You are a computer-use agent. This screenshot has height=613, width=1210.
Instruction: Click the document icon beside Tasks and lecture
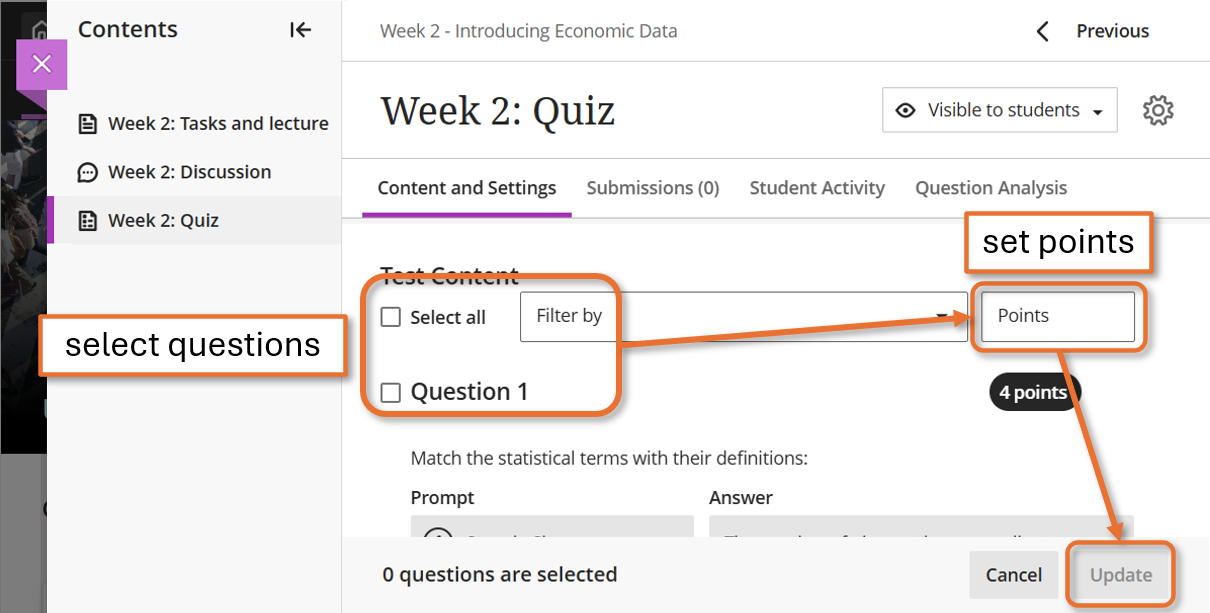(88, 124)
